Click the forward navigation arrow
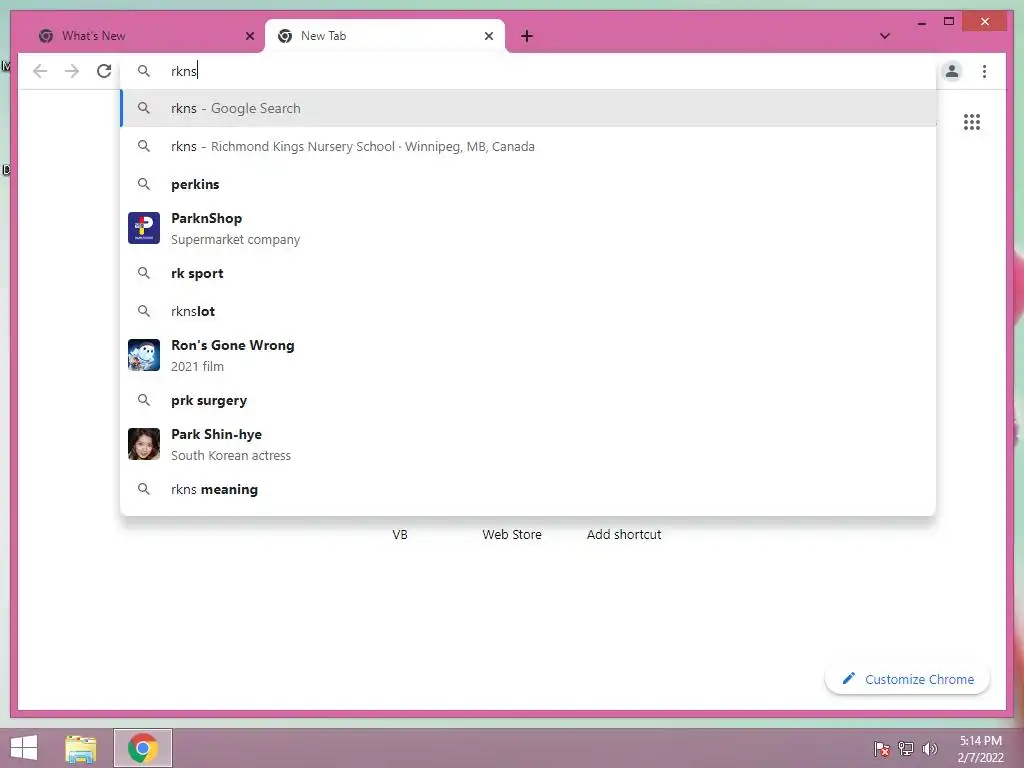1024x768 pixels. [x=72, y=71]
